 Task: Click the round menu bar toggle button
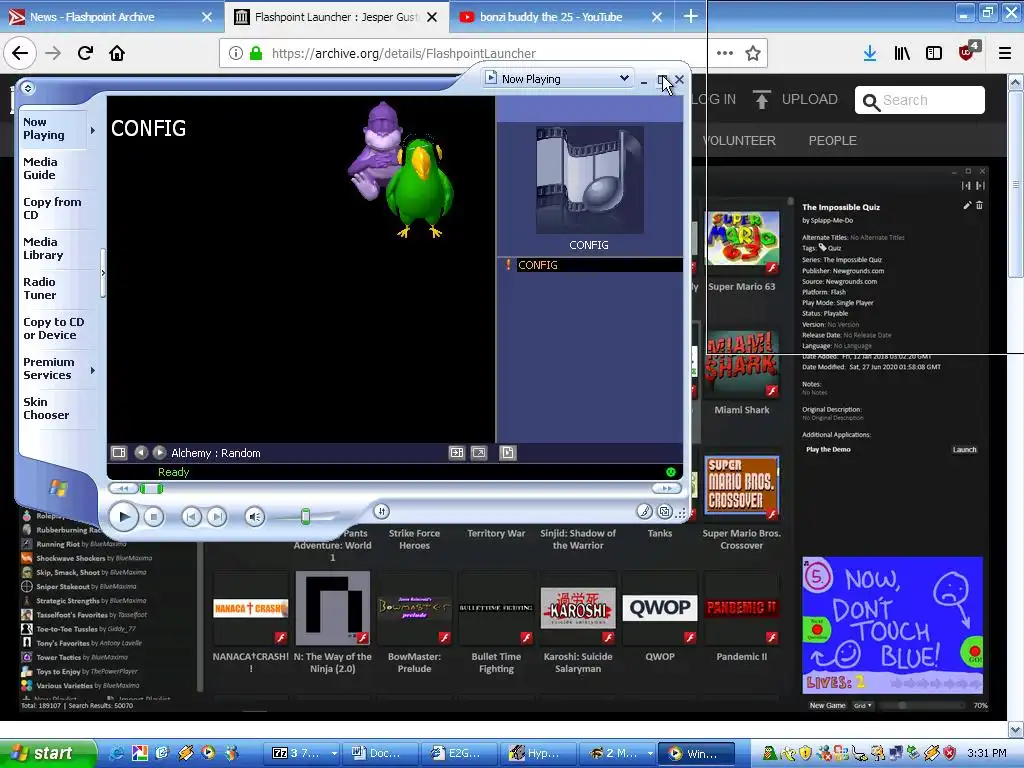(x=27, y=88)
